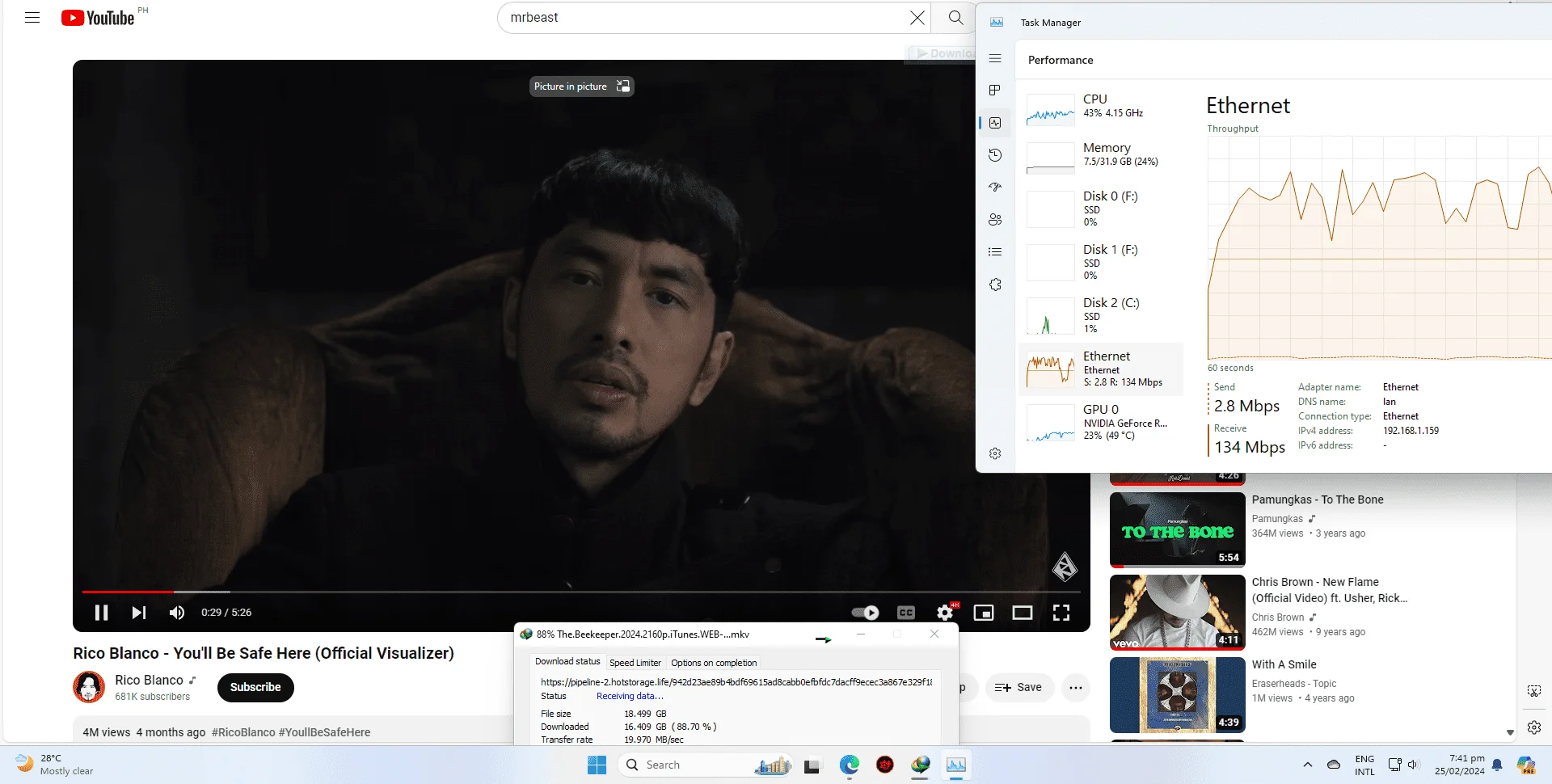Viewport: 1552px width, 784px height.
Task: Open #RicoBlanco hashtag link
Action: point(243,732)
